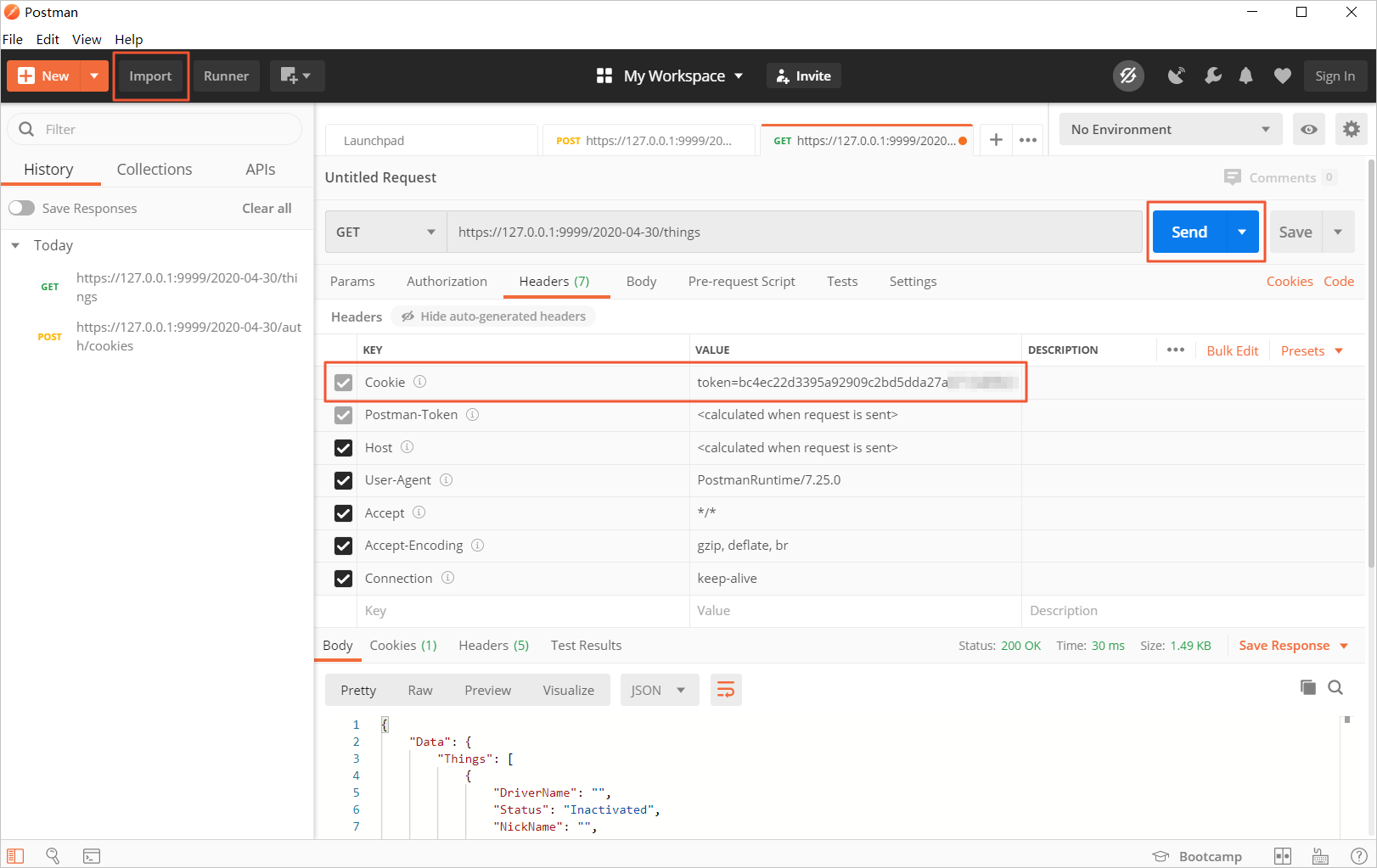Open the tab options three-dot menu
1377x868 pixels.
(1028, 140)
